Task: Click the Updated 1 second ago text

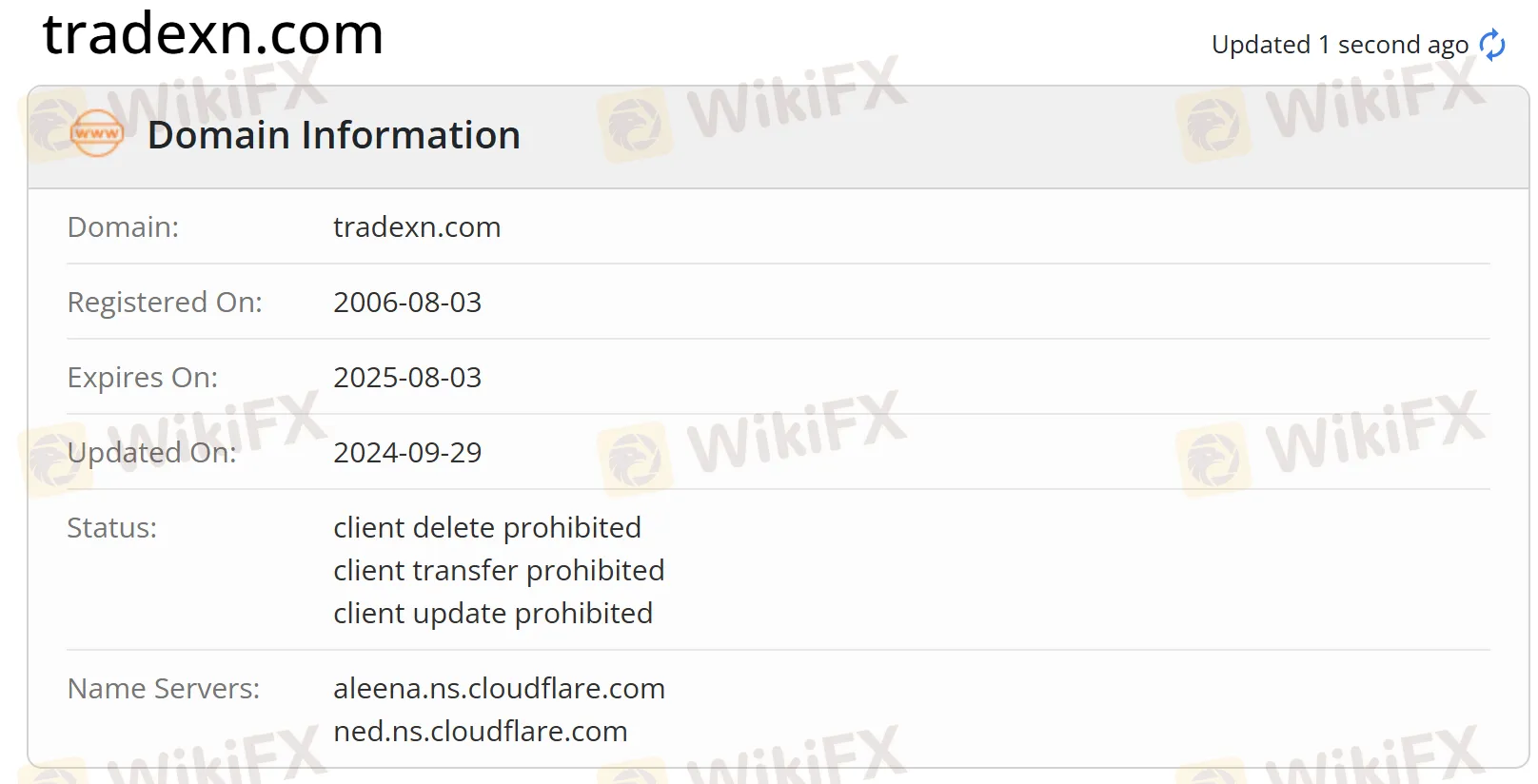Action: (1340, 45)
